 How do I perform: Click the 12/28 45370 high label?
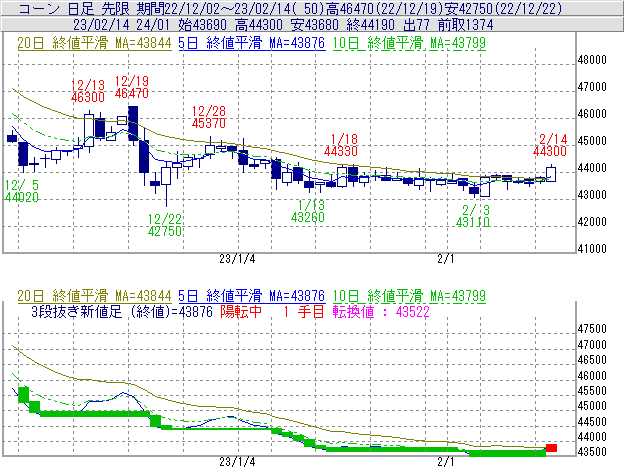pos(209,117)
